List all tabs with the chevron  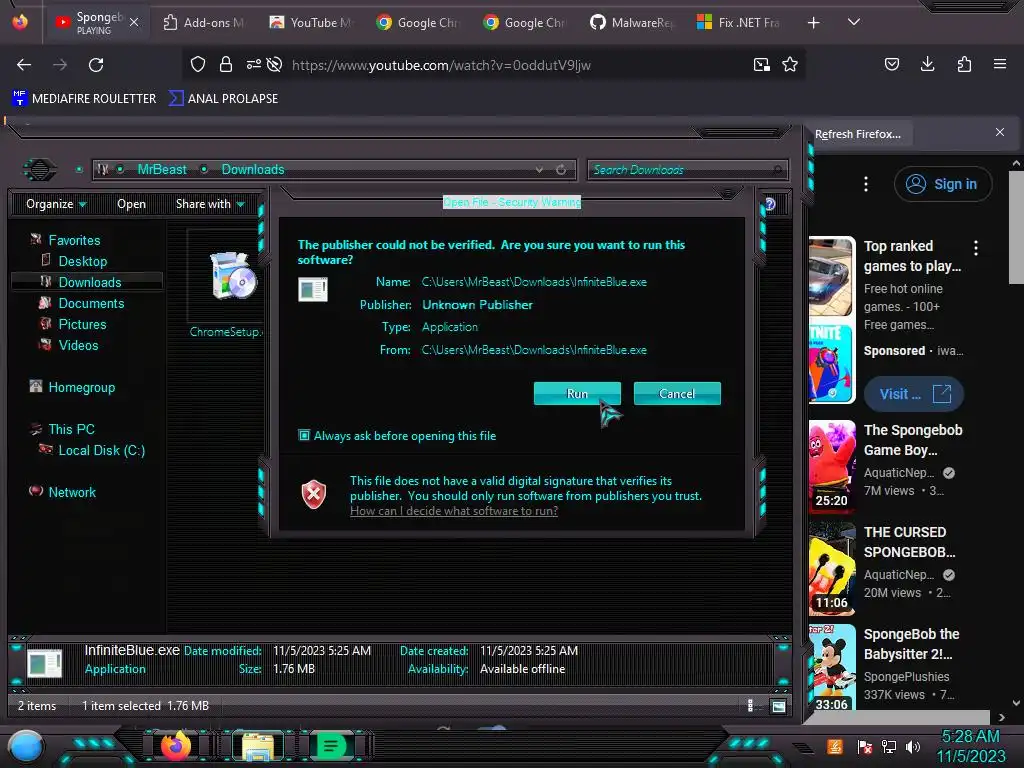tap(854, 22)
